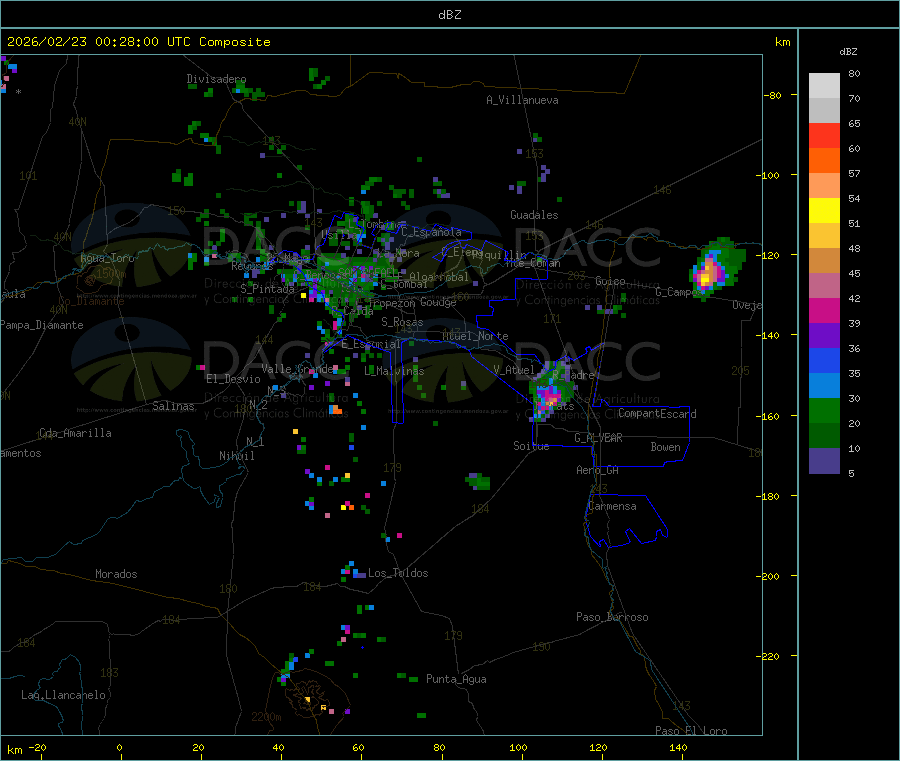Click the slate purple 10 dBZ swatch
The height and width of the screenshot is (761, 900).
824,461
